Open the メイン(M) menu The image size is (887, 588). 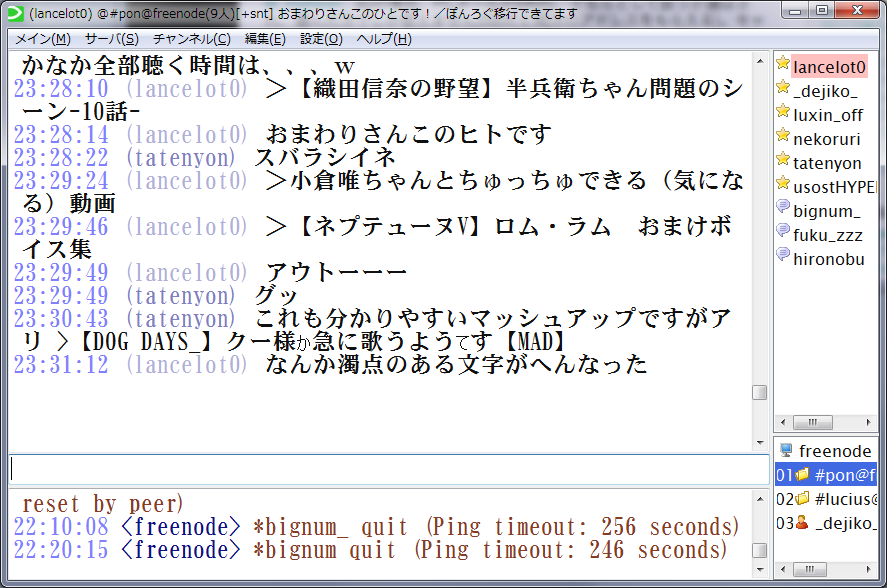(42, 39)
